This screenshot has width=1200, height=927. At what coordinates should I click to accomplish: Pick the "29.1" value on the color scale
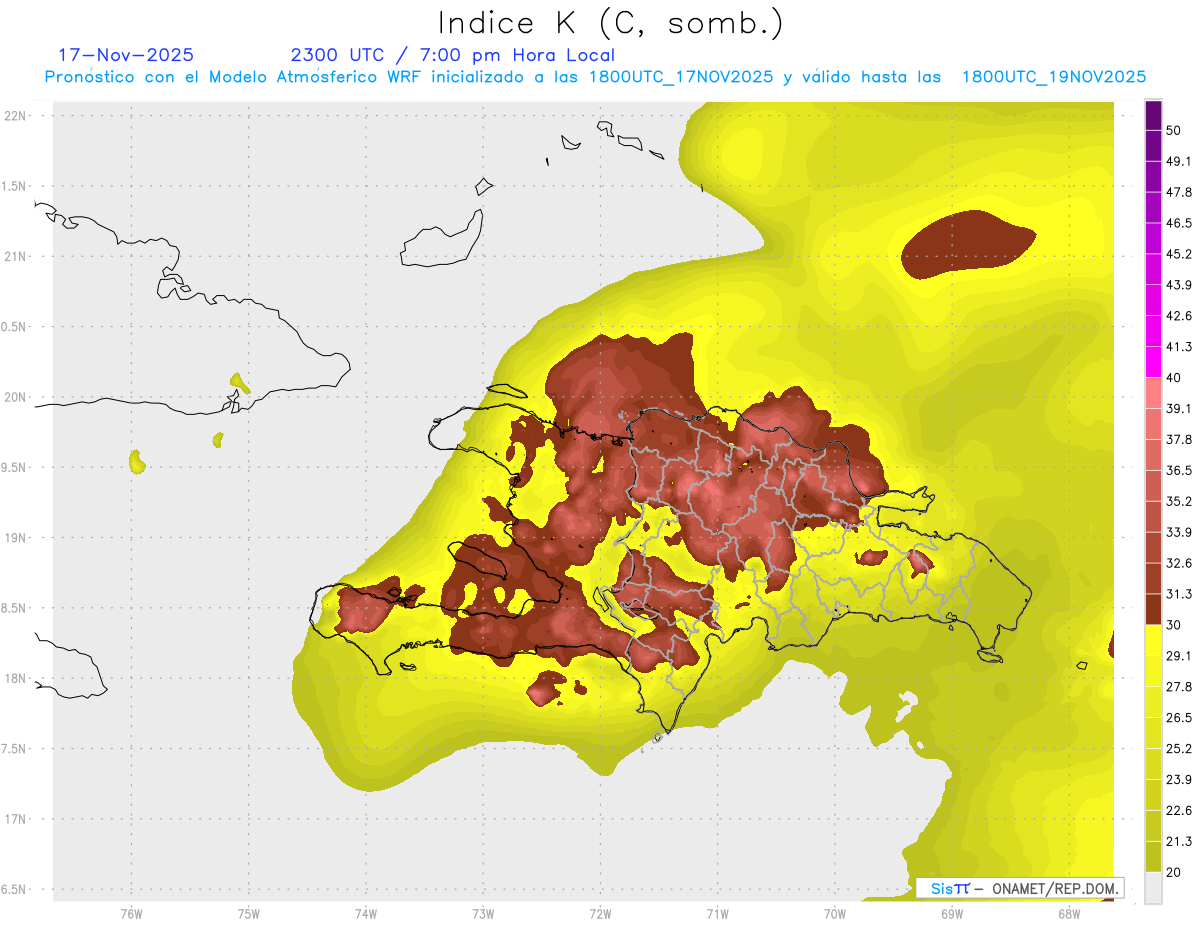coord(1178,656)
